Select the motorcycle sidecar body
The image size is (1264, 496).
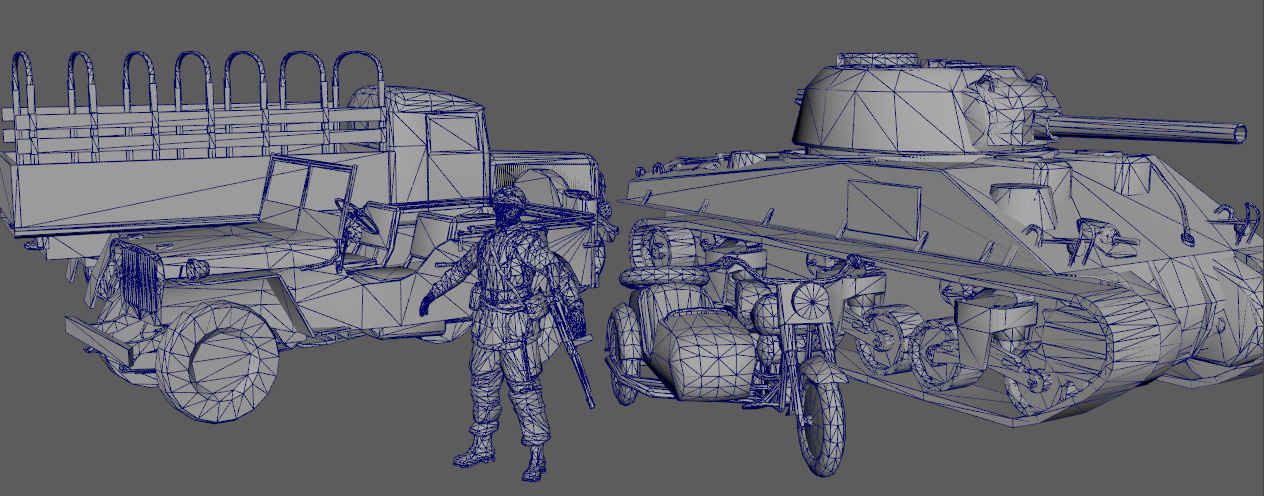(700, 353)
